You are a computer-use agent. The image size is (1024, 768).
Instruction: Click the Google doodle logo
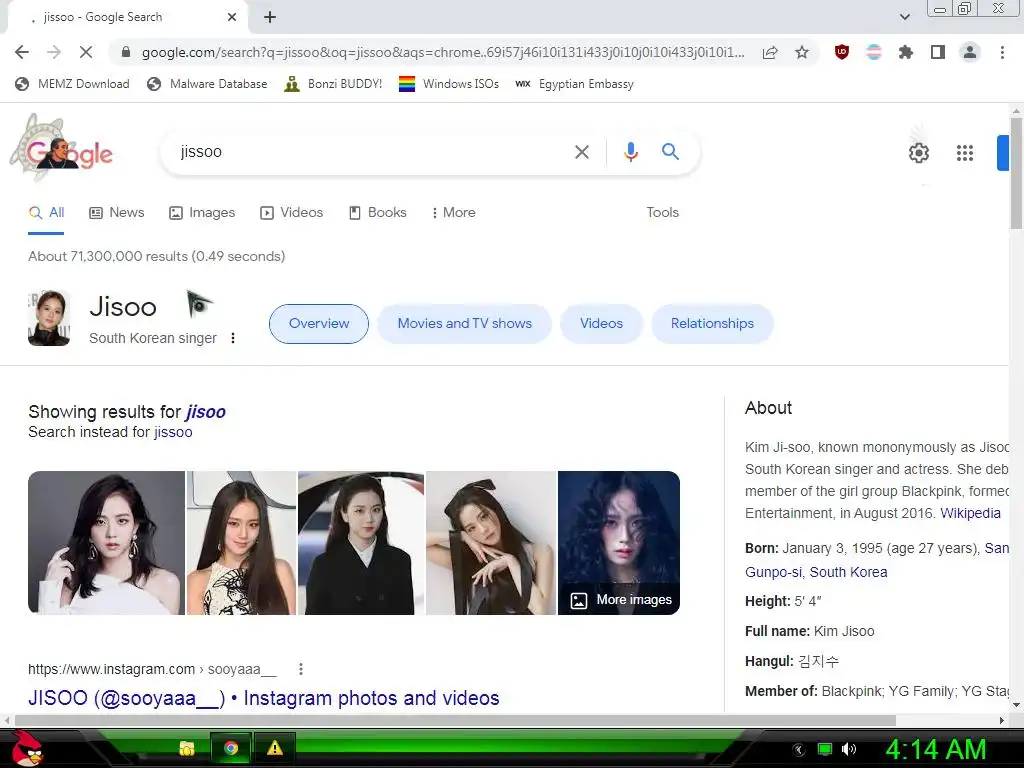[61, 148]
